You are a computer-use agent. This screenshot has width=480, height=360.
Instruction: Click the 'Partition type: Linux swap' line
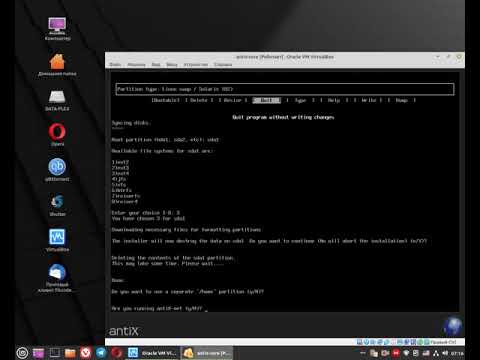[175, 89]
